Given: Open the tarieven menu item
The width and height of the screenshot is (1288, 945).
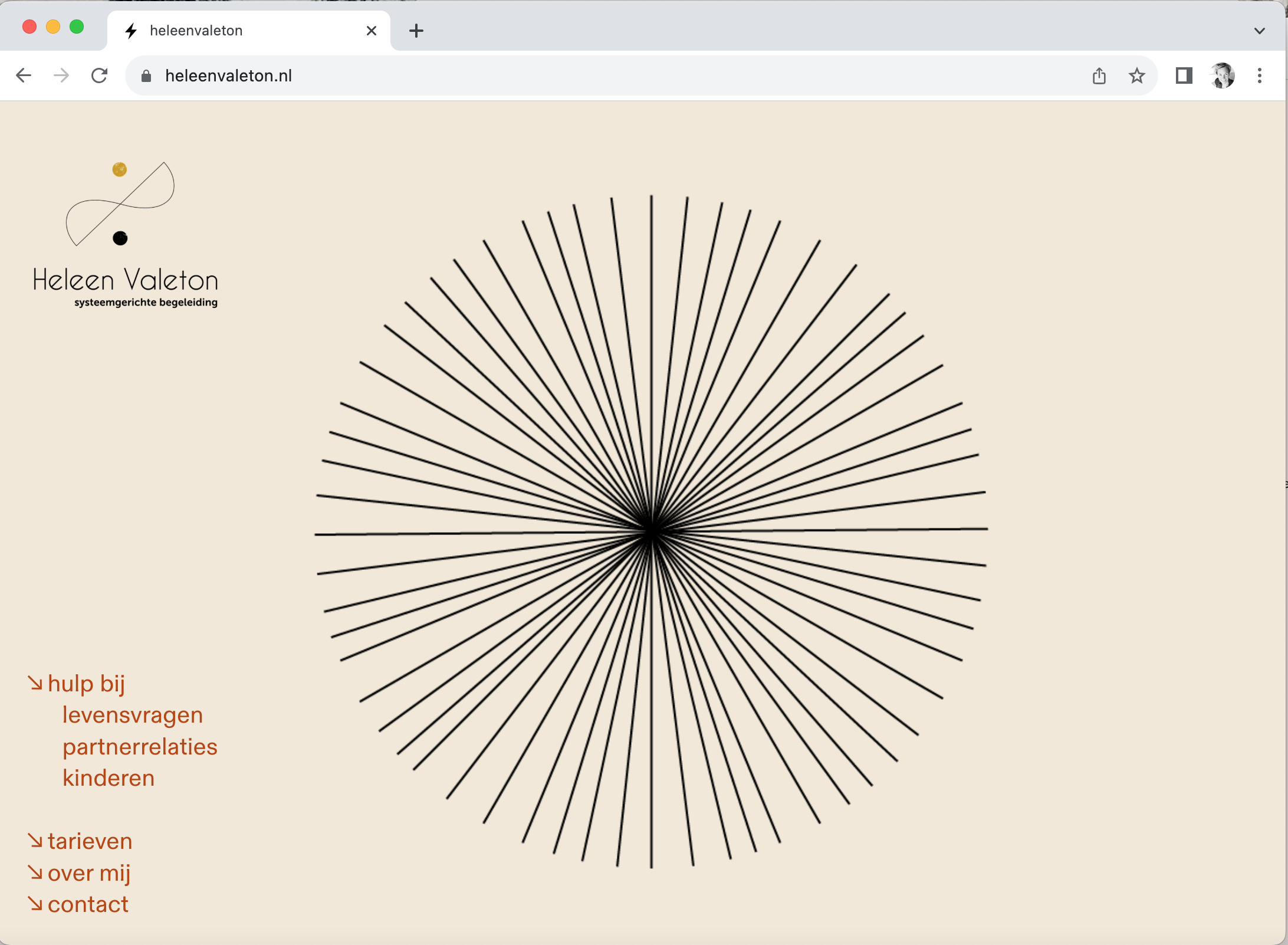Looking at the screenshot, I should coord(90,841).
